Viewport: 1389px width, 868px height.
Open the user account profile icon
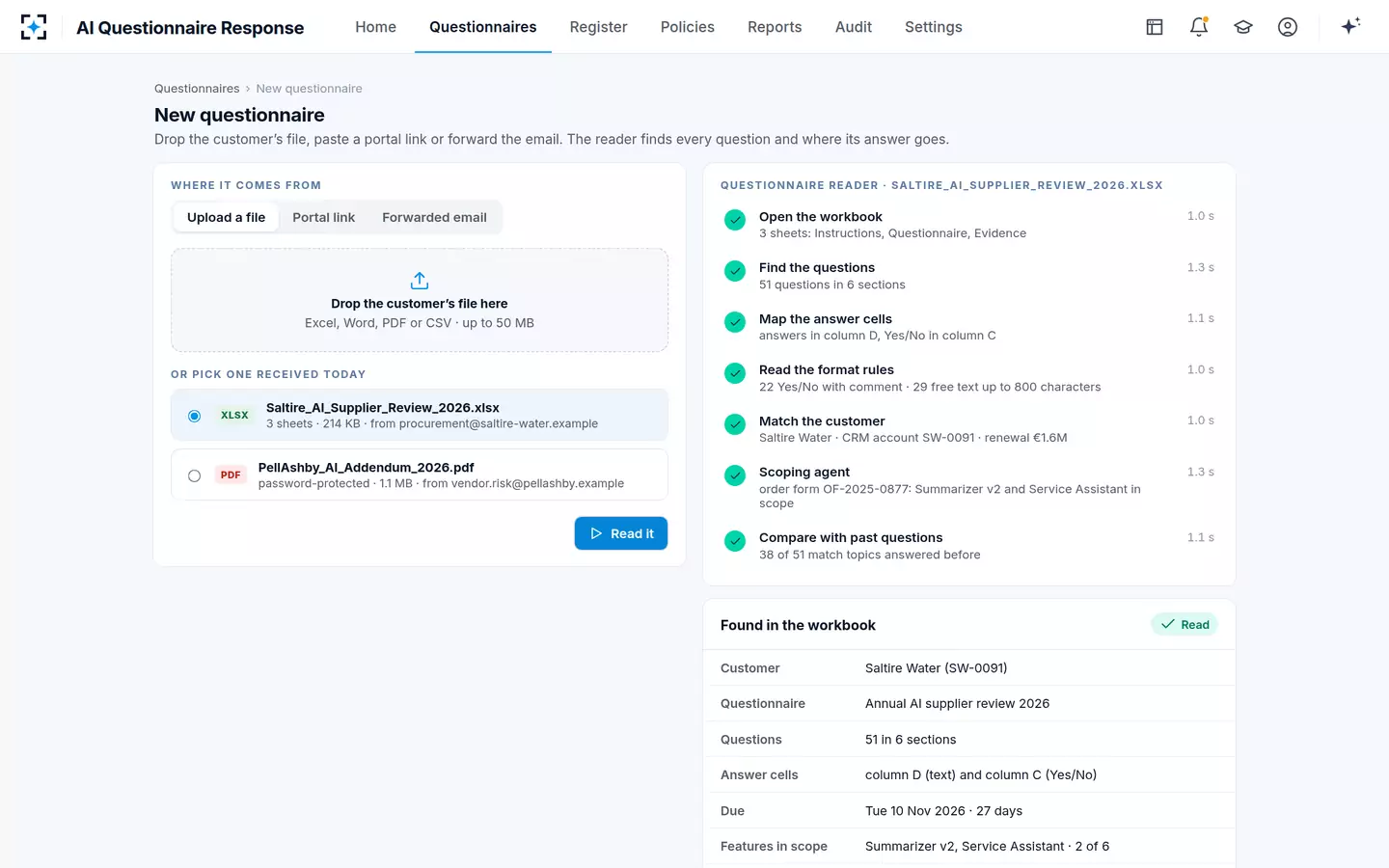[1288, 27]
